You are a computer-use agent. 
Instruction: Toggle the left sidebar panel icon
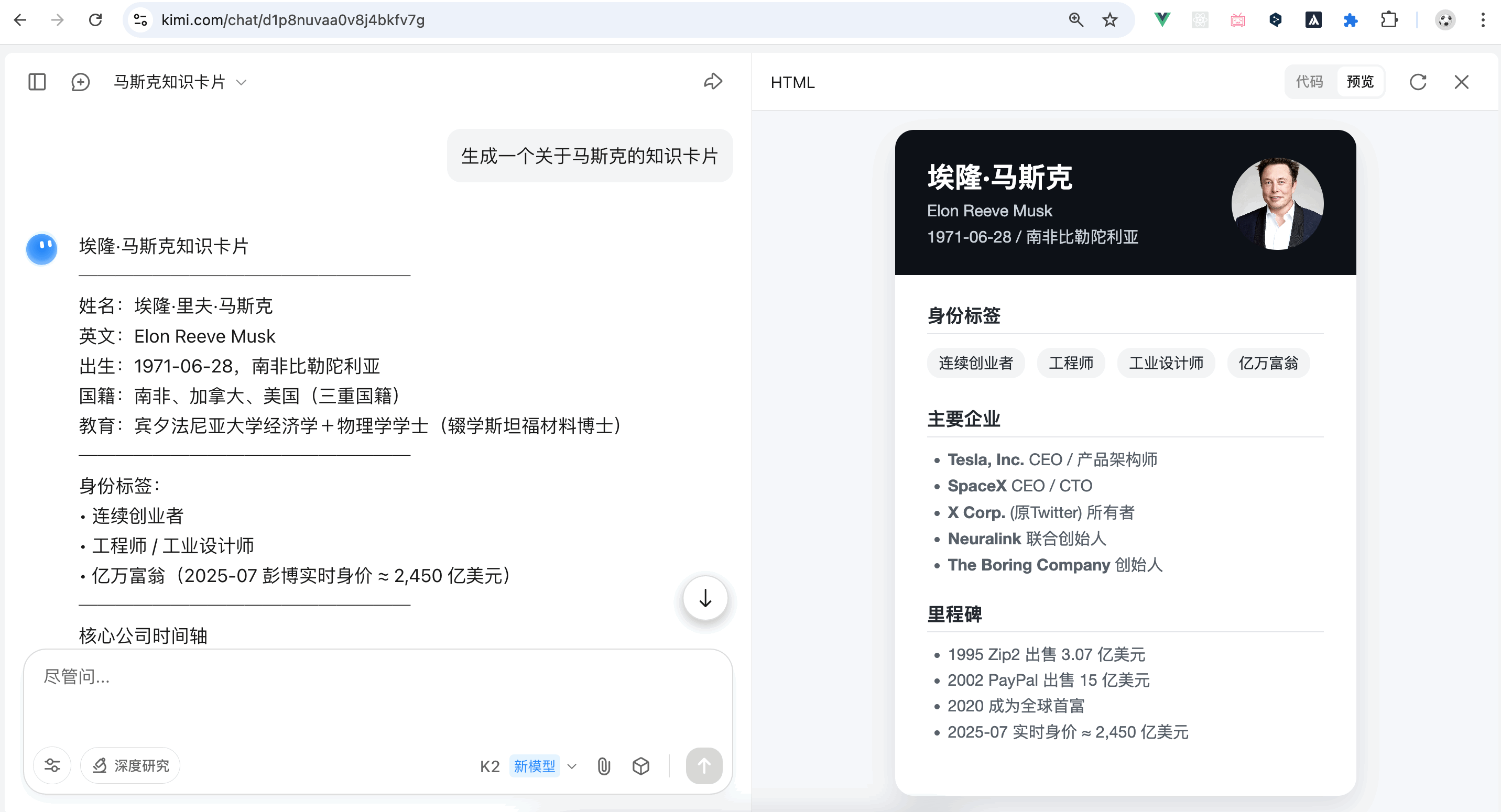point(37,82)
